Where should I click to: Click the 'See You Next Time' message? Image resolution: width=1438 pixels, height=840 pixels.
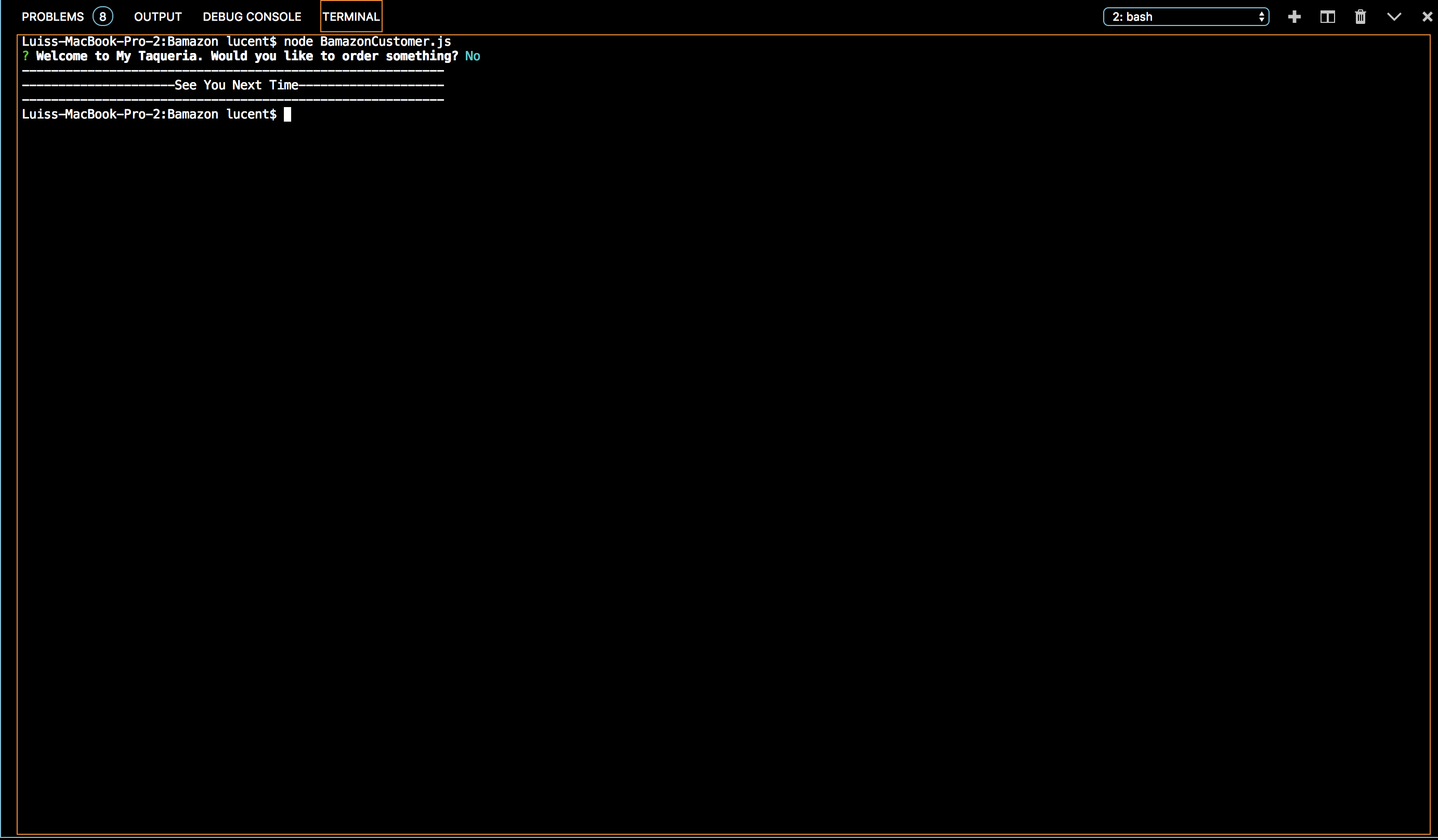point(236,85)
